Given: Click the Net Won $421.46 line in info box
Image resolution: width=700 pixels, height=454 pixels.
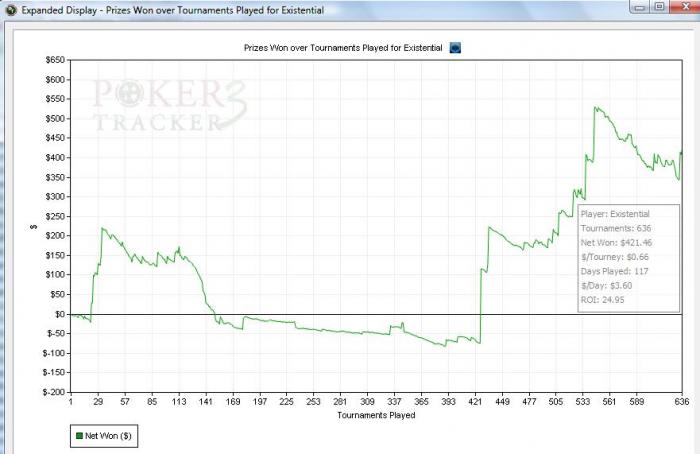Looking at the screenshot, I should (x=616, y=243).
